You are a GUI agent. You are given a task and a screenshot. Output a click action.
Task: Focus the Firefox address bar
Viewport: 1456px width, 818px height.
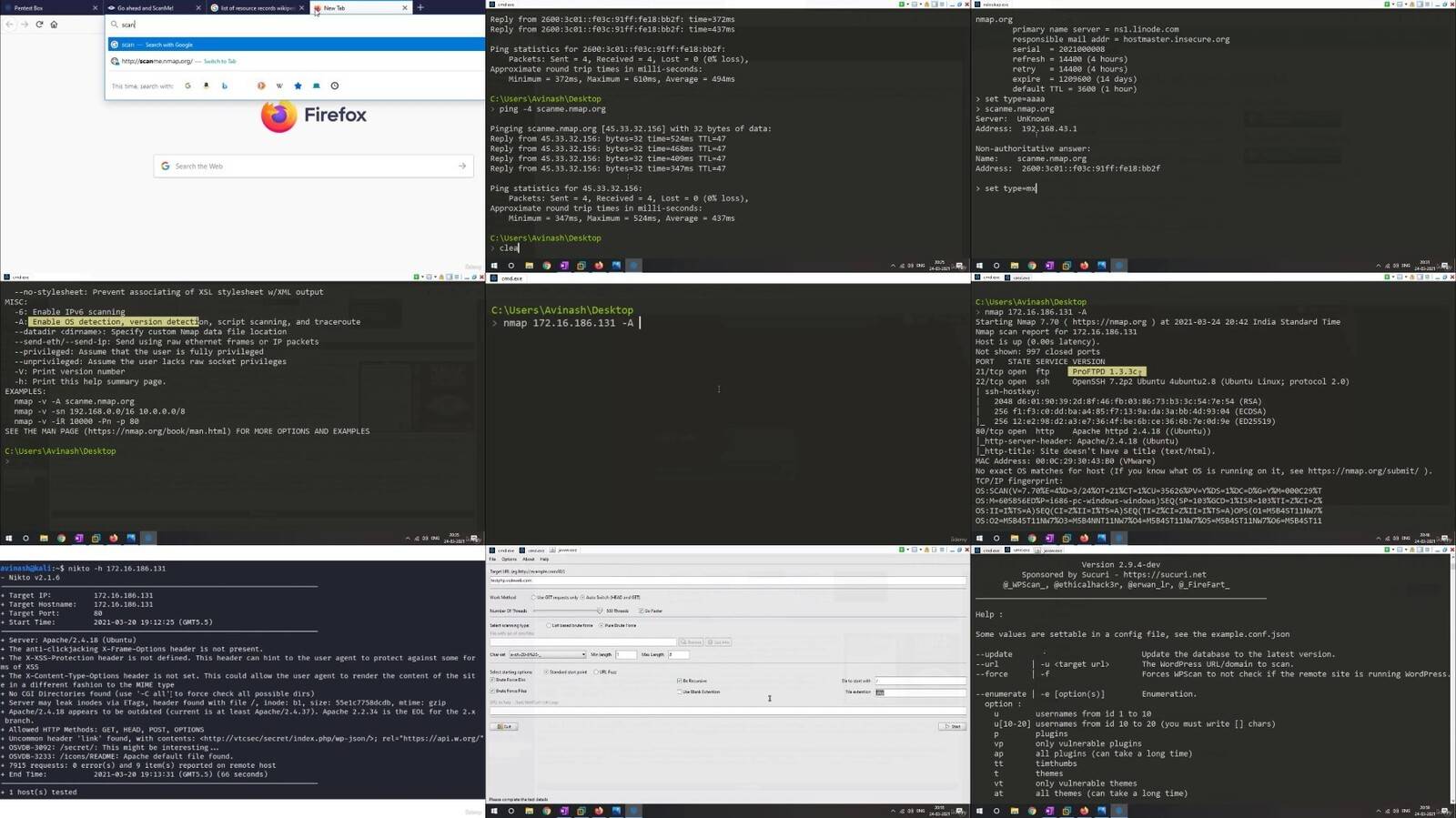coord(296,25)
